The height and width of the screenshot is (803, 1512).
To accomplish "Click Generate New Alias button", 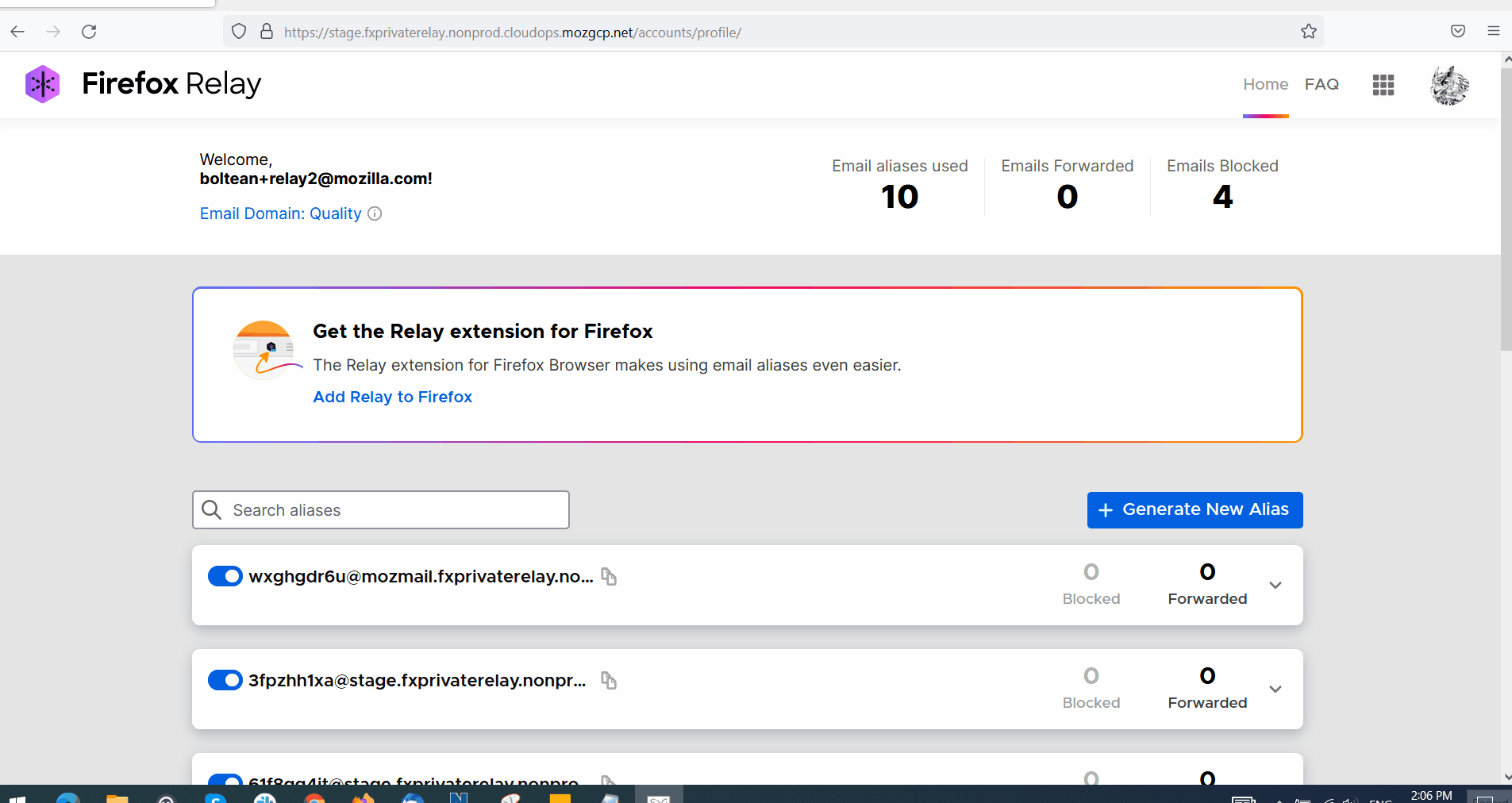I will 1195,509.
